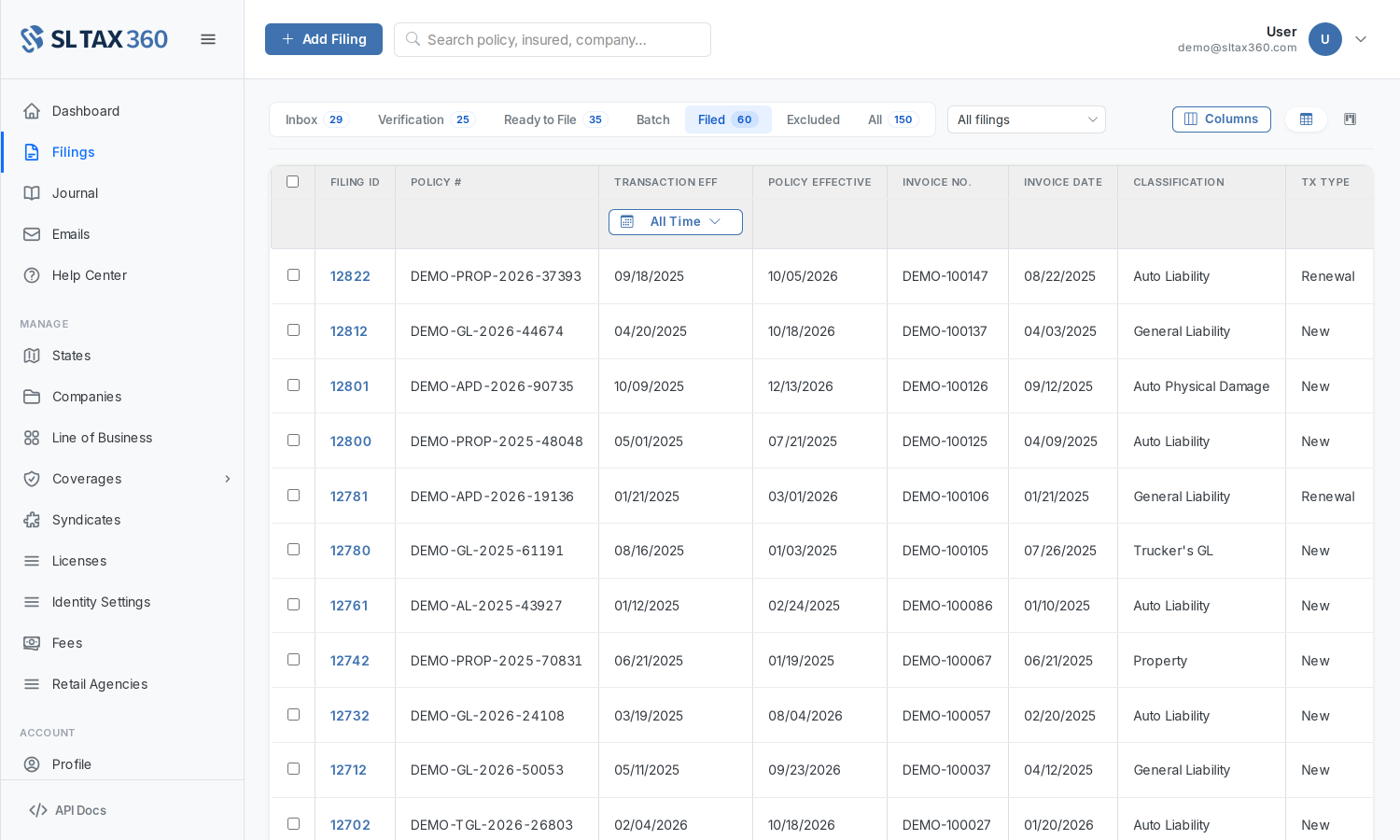Click the Journal book icon

pos(32,193)
